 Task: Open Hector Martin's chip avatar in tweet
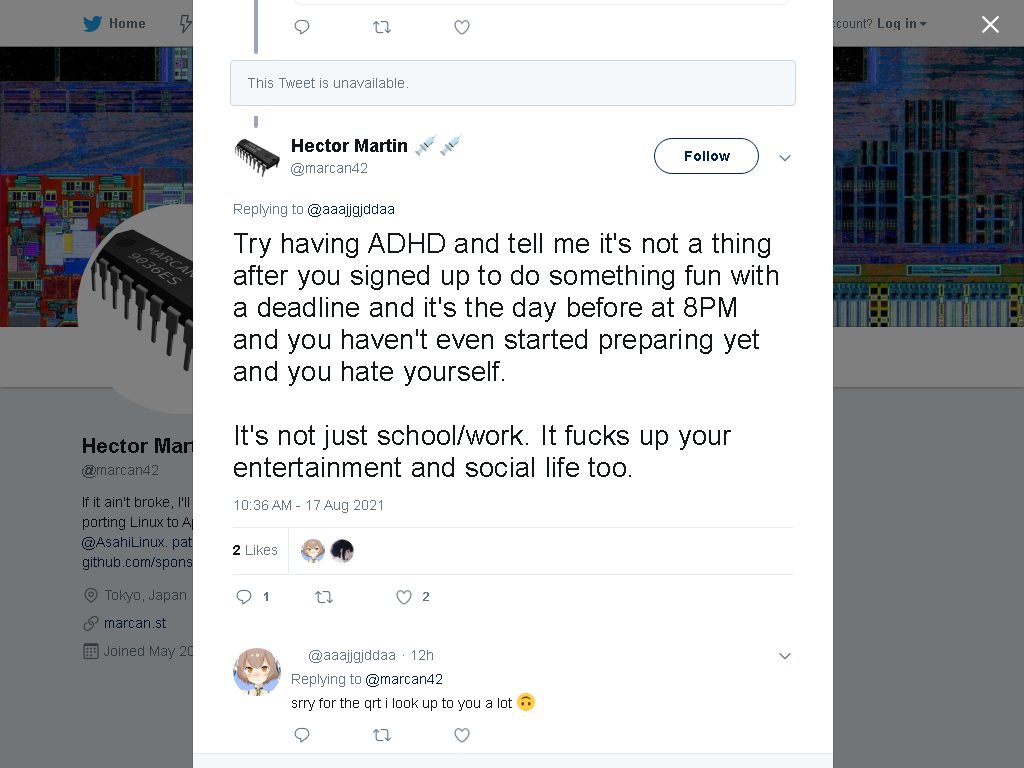coord(257,157)
